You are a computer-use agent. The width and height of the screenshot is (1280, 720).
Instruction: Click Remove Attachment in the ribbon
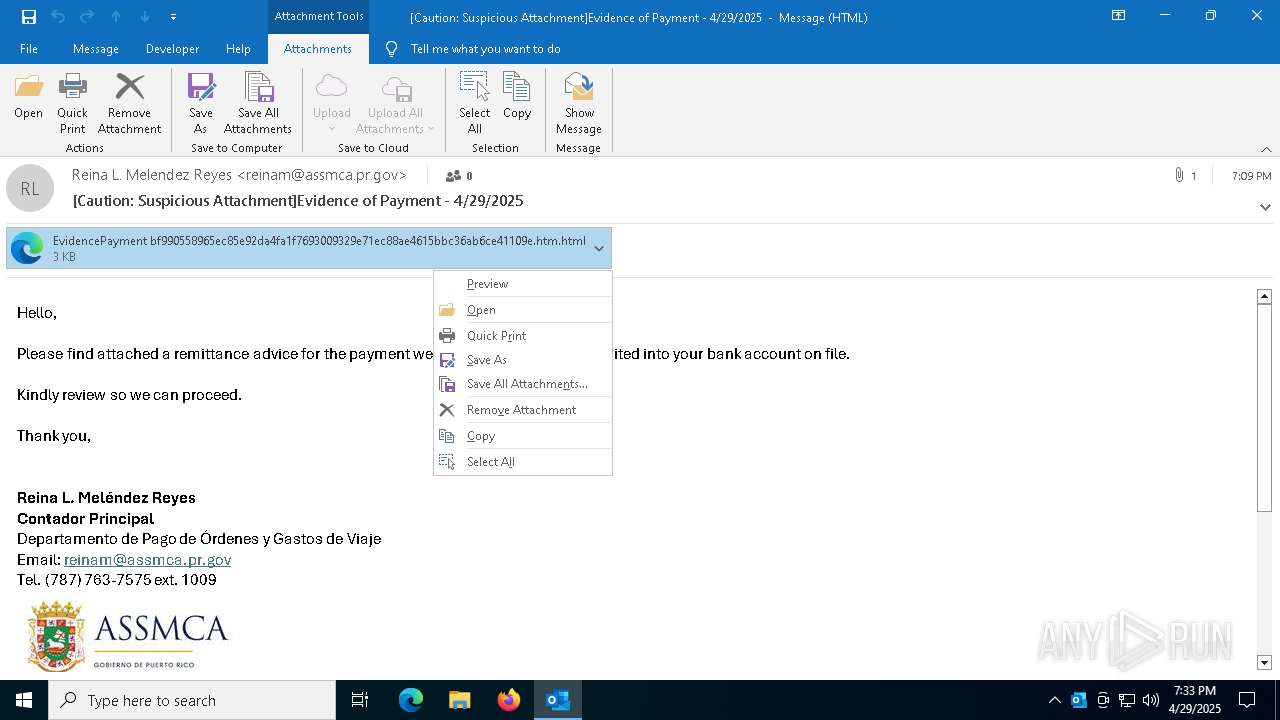[129, 104]
